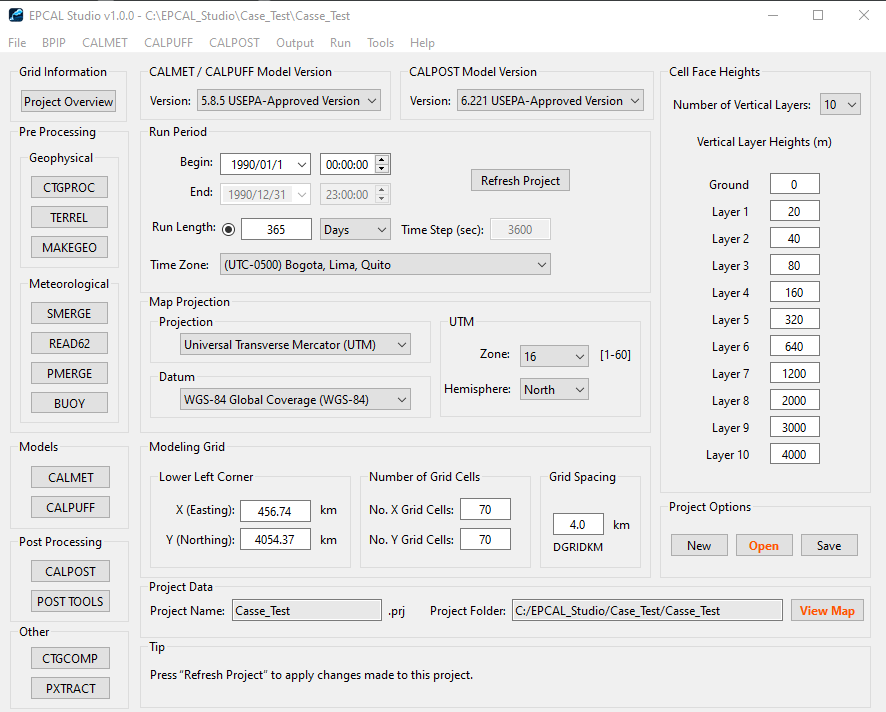
Task: Click the Project Name field
Action: pos(307,610)
